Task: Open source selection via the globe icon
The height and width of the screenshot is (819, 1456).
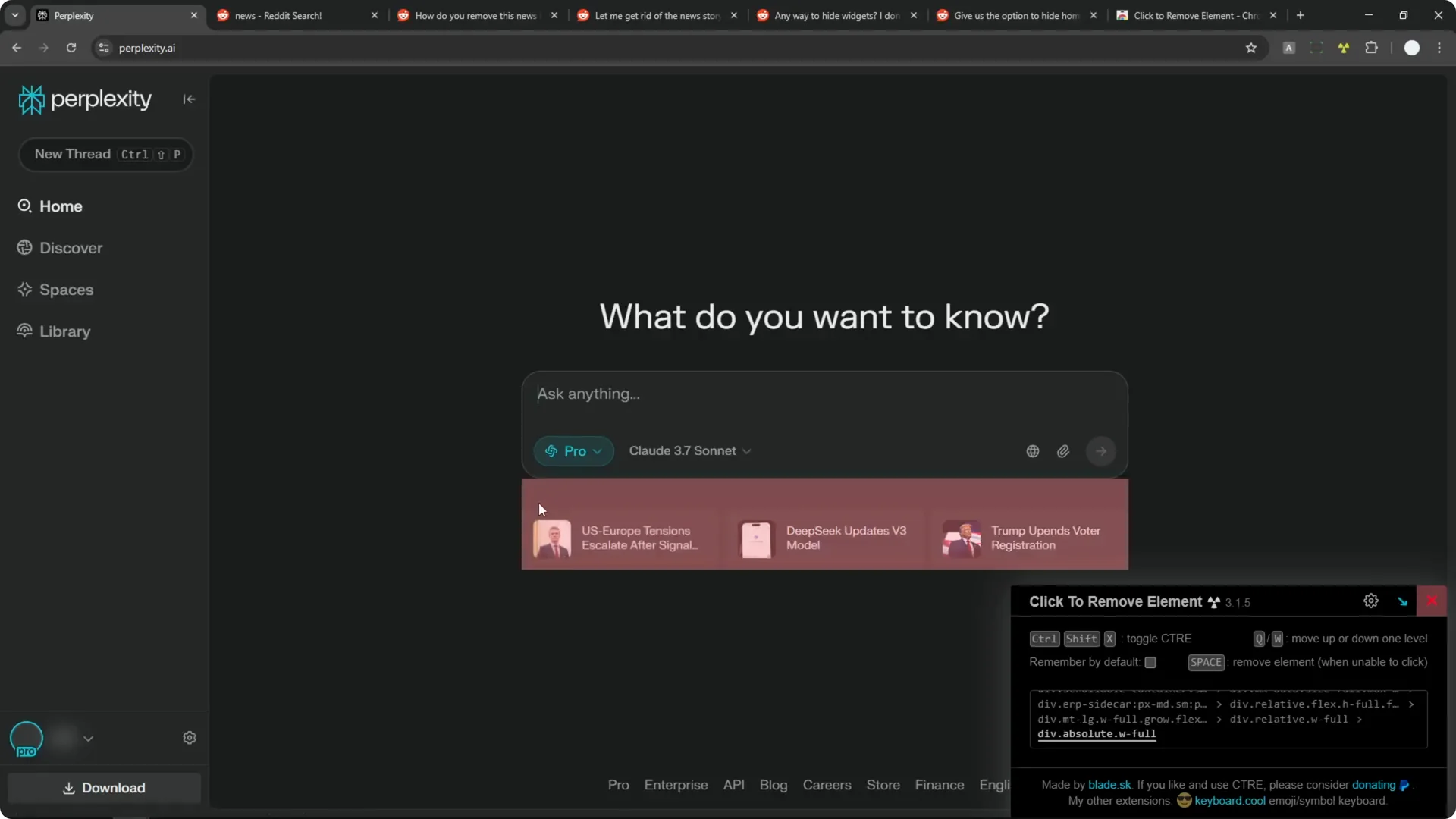Action: tap(1032, 450)
